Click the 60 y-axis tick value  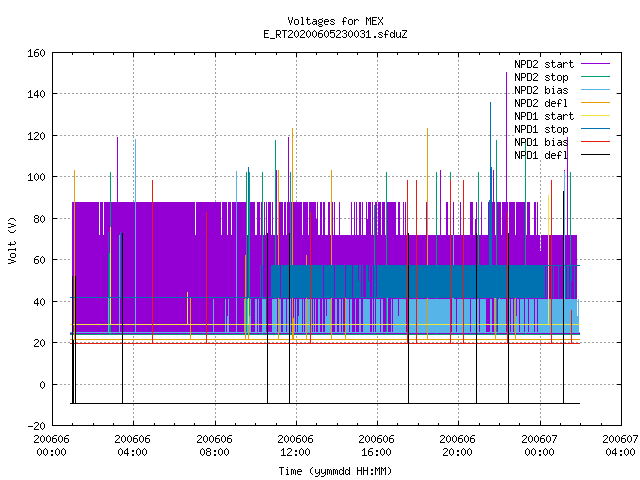[x=39, y=260]
